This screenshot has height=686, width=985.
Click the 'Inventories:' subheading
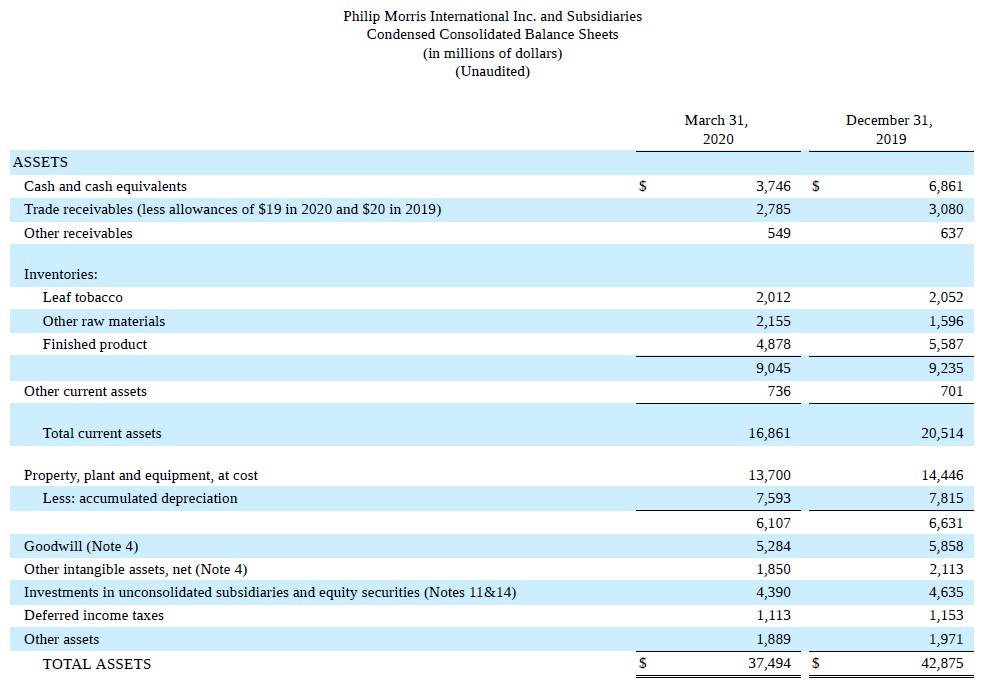click(61, 275)
